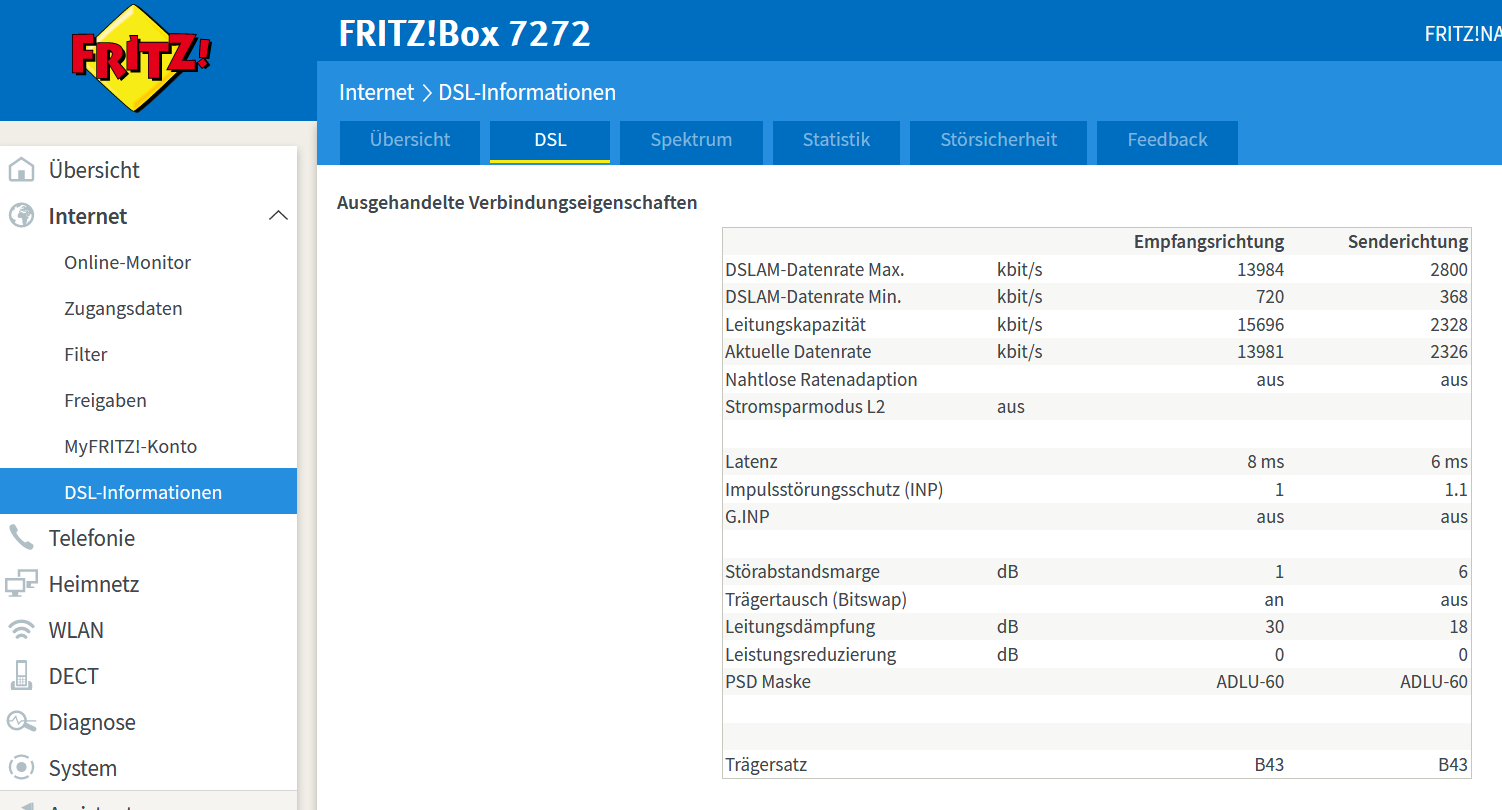Click the Senderichtung column header
Screen dimensions: 1502x810
click(1408, 242)
